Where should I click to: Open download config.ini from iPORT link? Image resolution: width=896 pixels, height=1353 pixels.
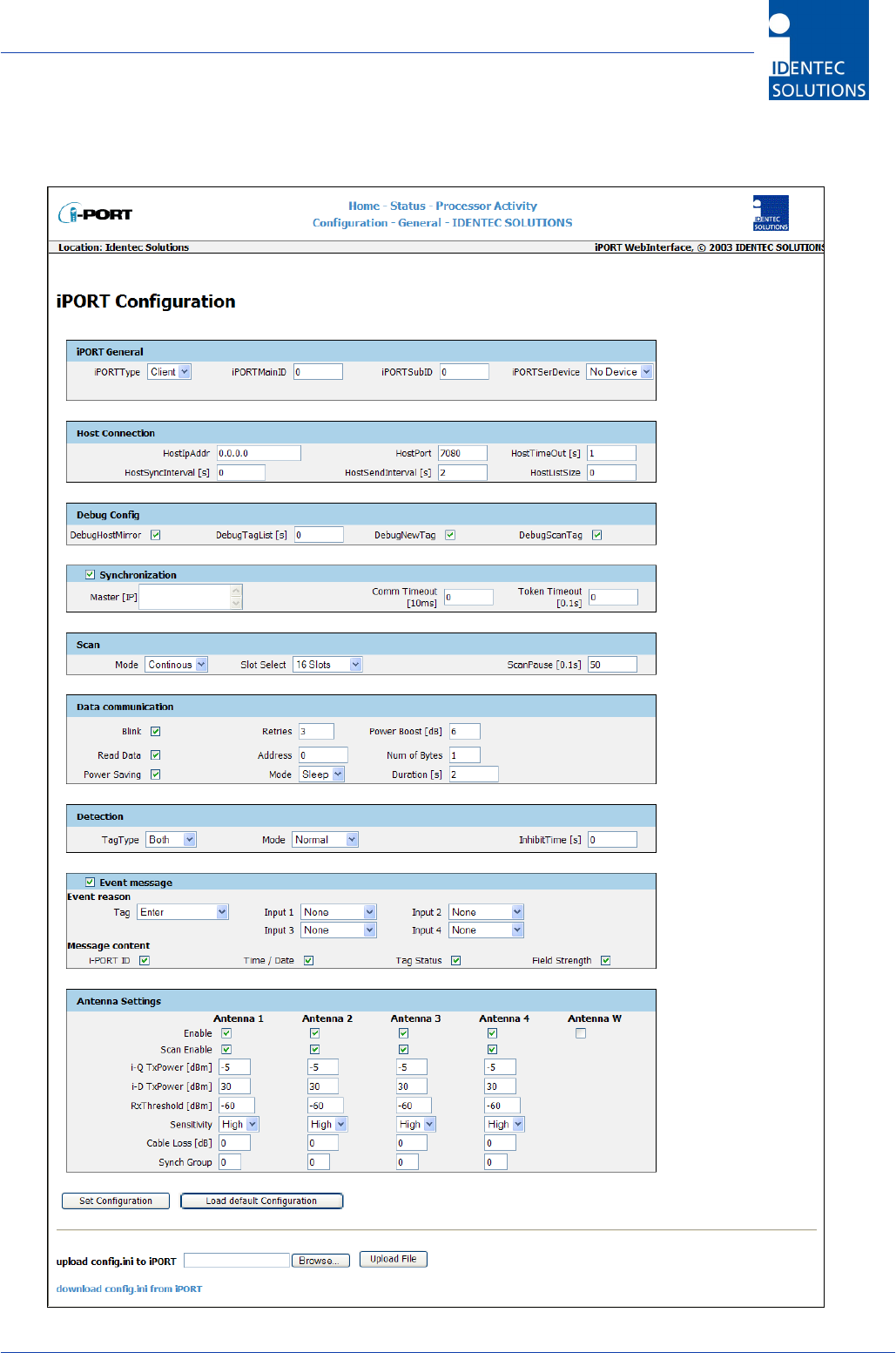click(129, 1289)
